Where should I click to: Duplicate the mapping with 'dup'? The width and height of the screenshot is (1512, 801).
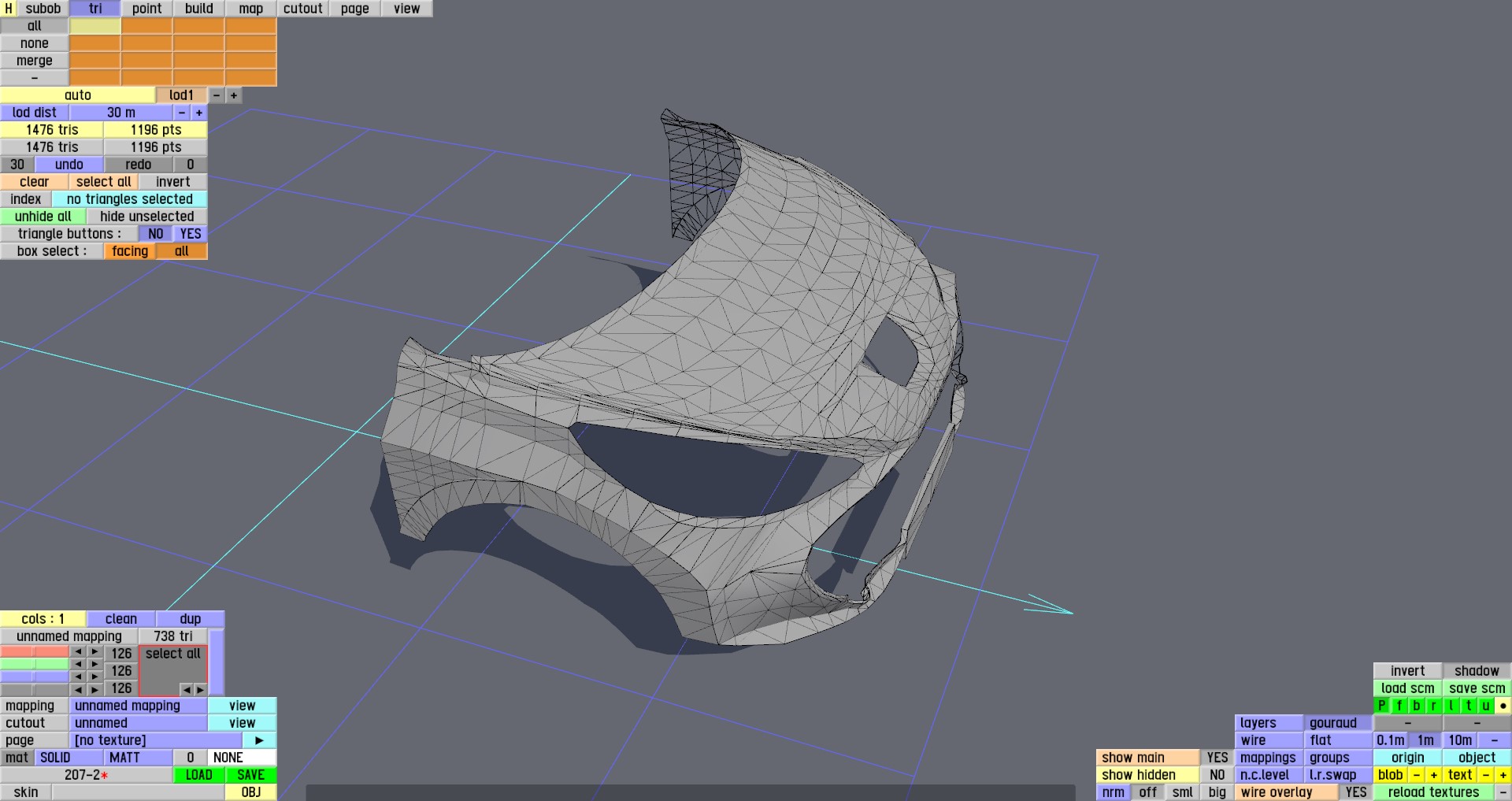click(191, 619)
